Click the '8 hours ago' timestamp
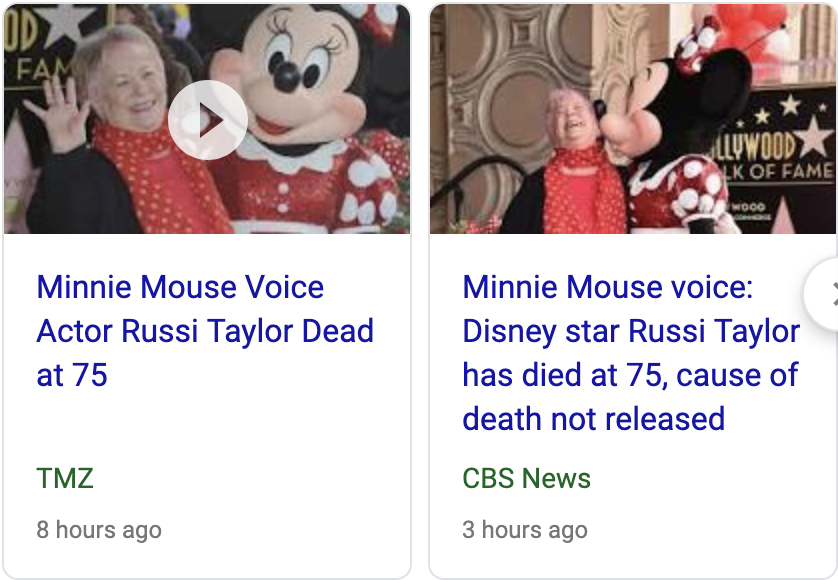This screenshot has width=838, height=580. [99, 530]
